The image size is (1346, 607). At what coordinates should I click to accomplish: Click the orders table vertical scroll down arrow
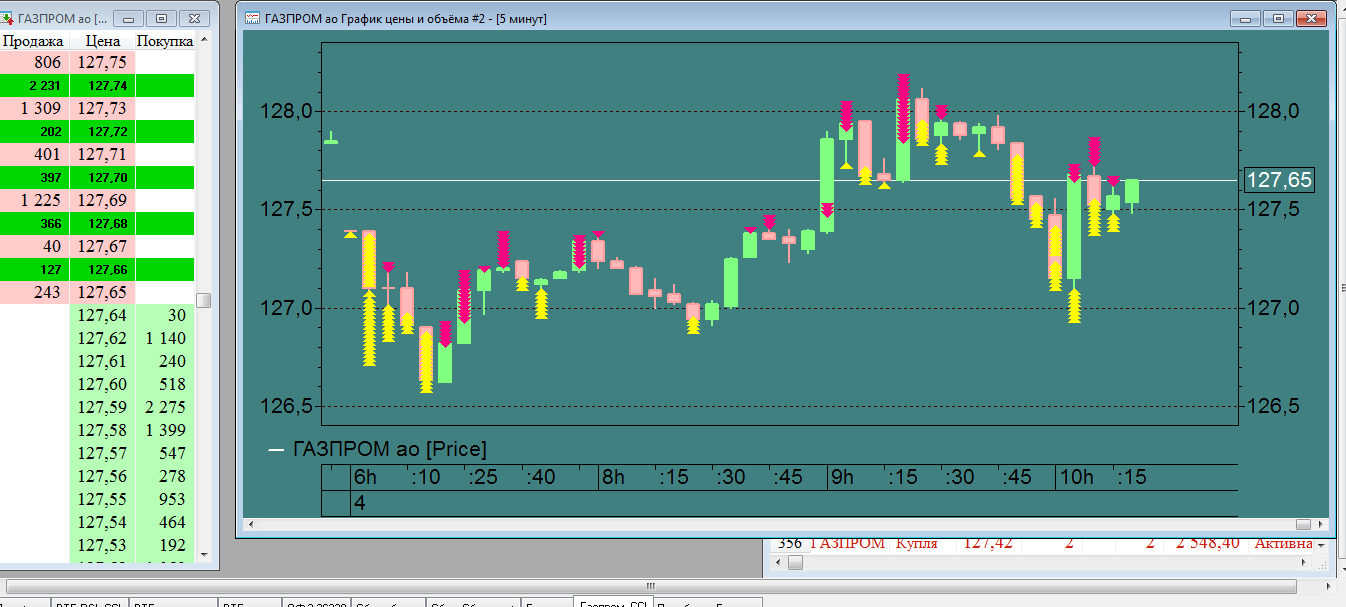pyautogui.click(x=1320, y=544)
